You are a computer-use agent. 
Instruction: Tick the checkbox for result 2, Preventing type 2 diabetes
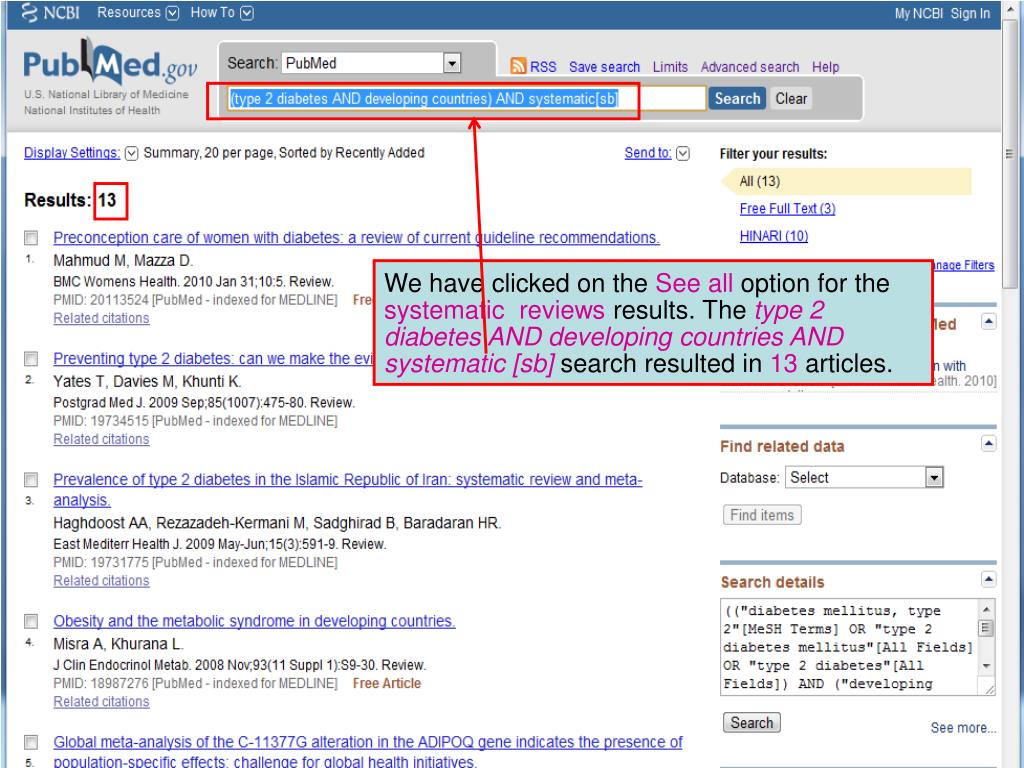pos(31,359)
